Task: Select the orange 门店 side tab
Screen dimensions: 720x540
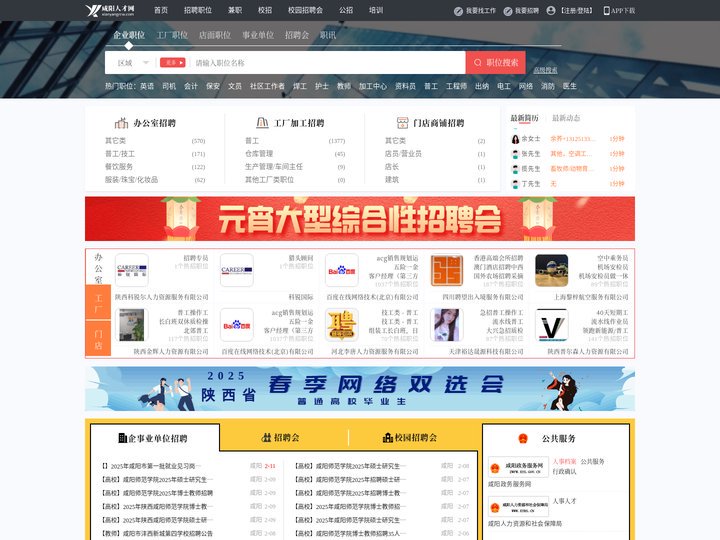Action: click(98, 338)
